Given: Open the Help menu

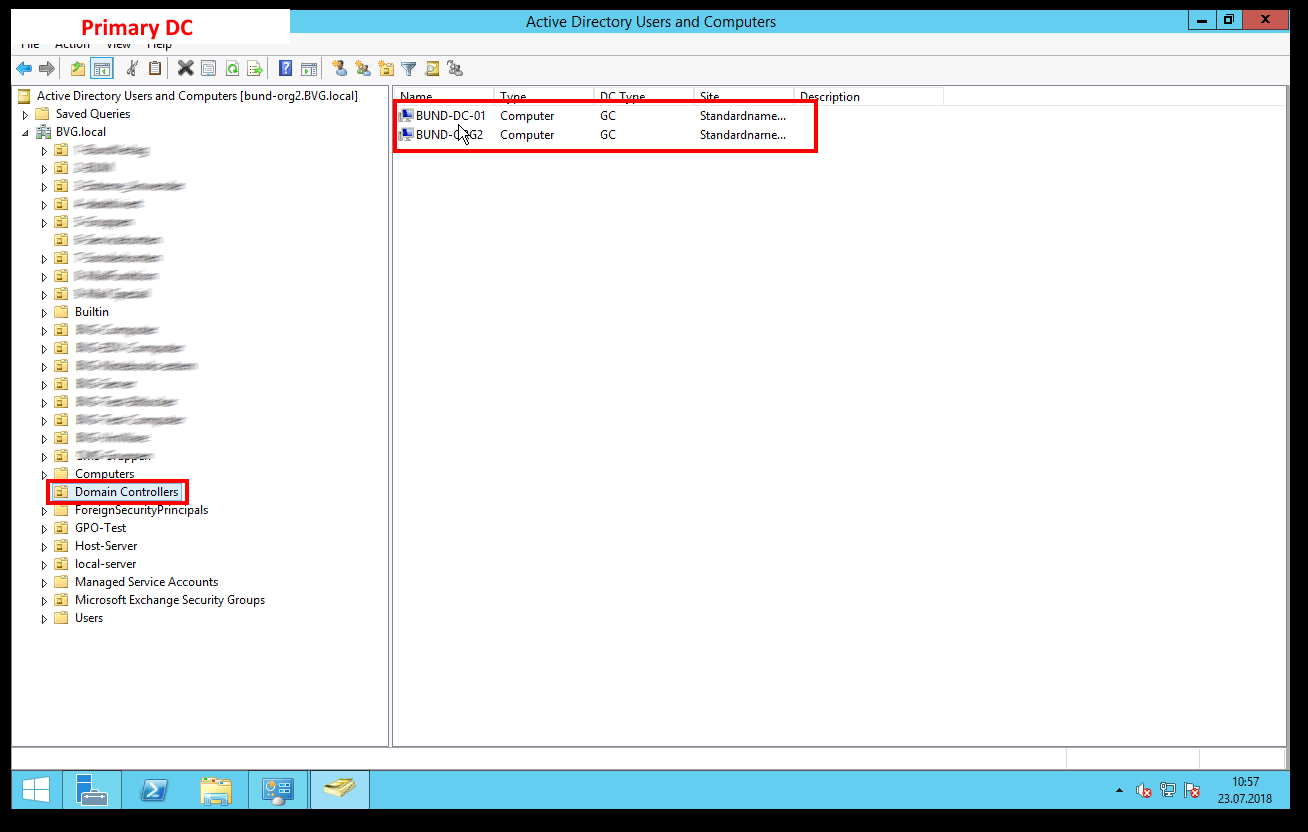Looking at the screenshot, I should point(159,44).
